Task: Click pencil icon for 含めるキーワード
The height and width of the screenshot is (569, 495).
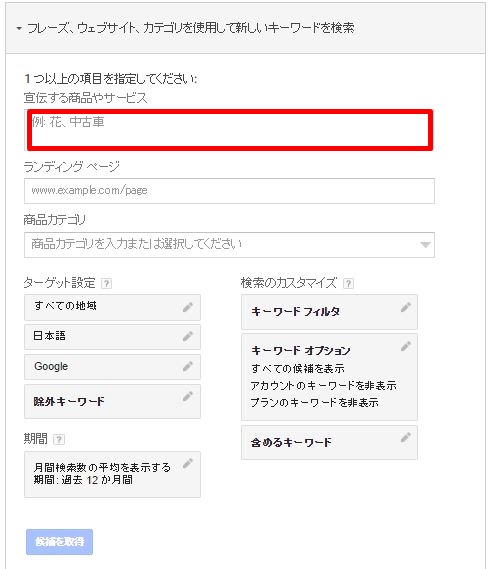Action: (406, 437)
